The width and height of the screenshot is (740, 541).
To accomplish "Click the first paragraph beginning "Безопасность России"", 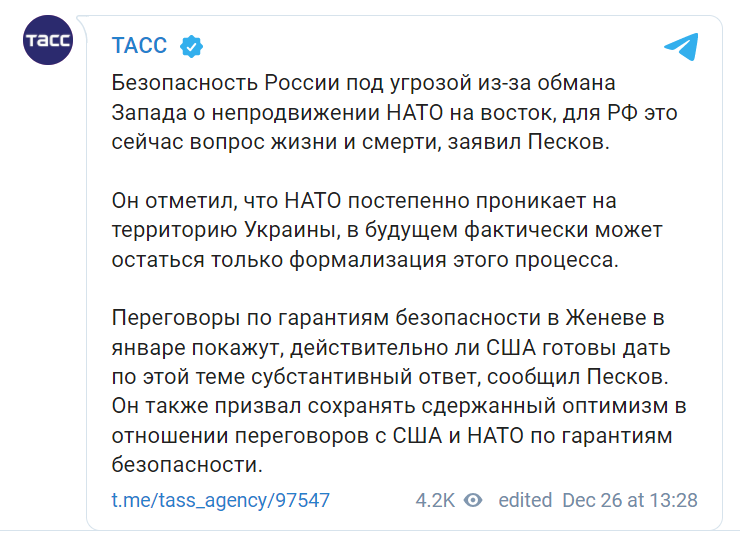I will [x=394, y=112].
